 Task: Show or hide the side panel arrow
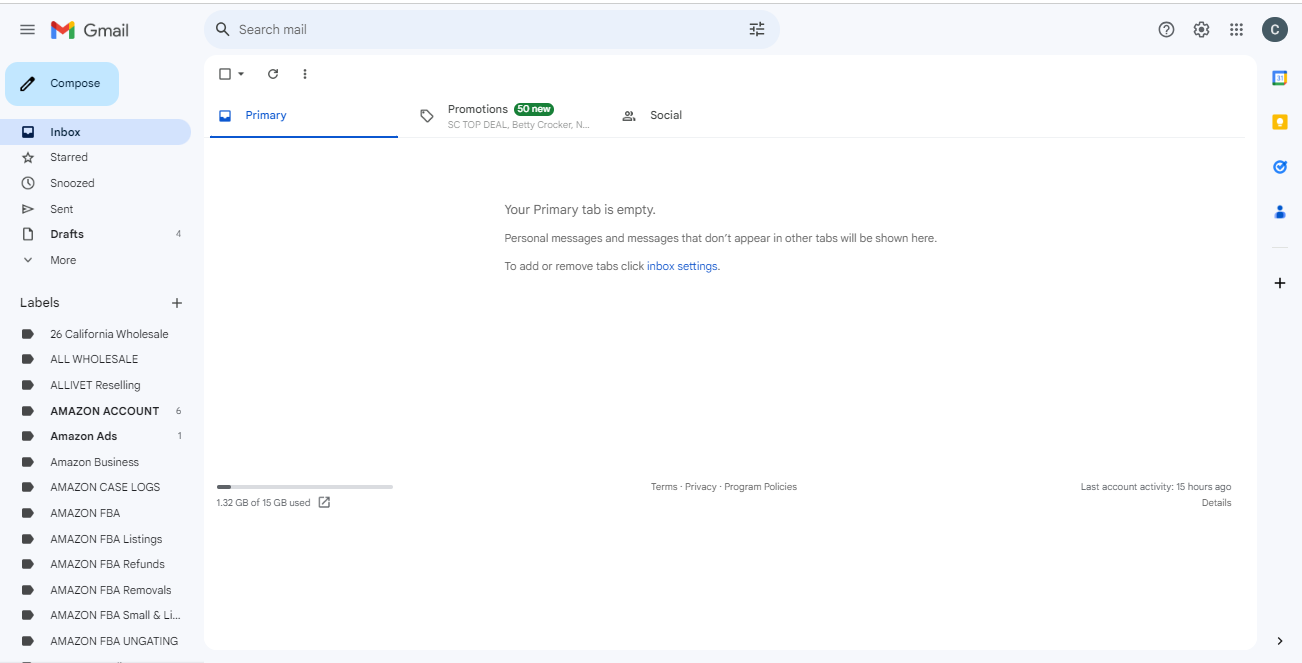coord(1280,641)
